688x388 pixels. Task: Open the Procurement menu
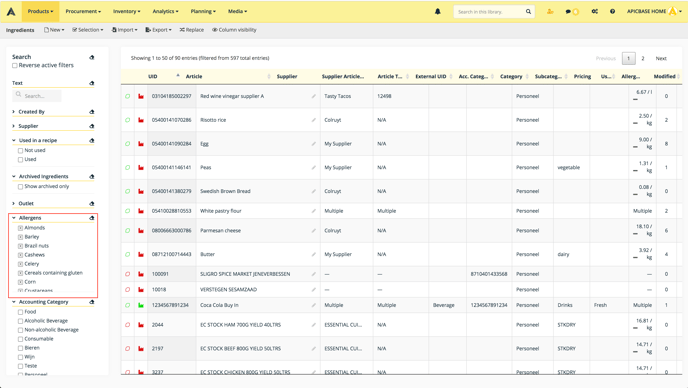pyautogui.click(x=83, y=11)
